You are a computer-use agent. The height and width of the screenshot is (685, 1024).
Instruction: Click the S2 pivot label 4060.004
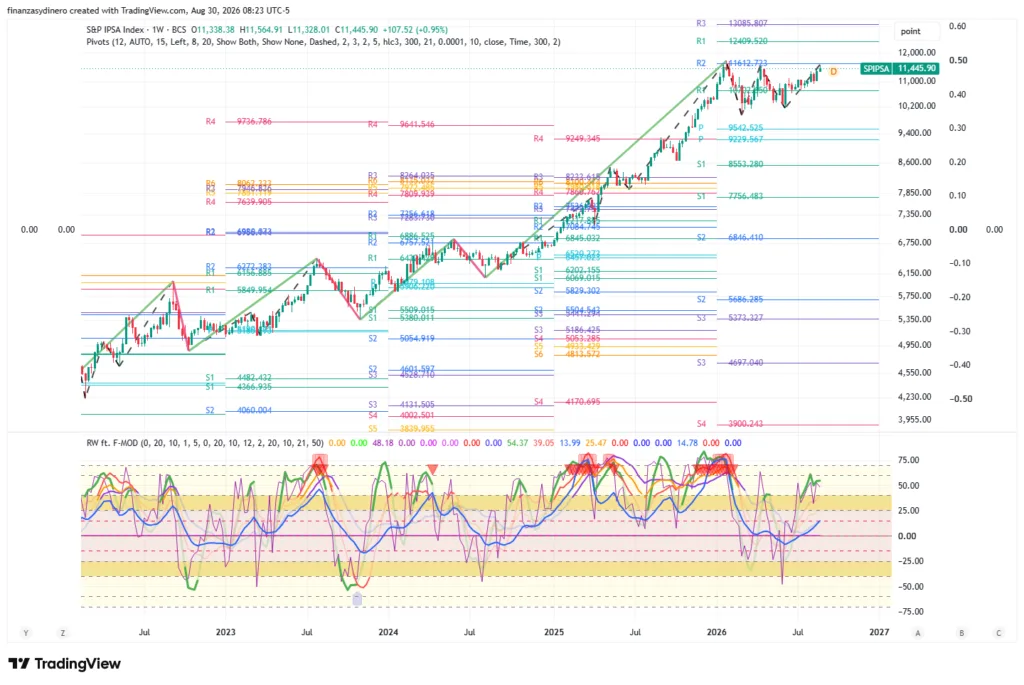254,410
